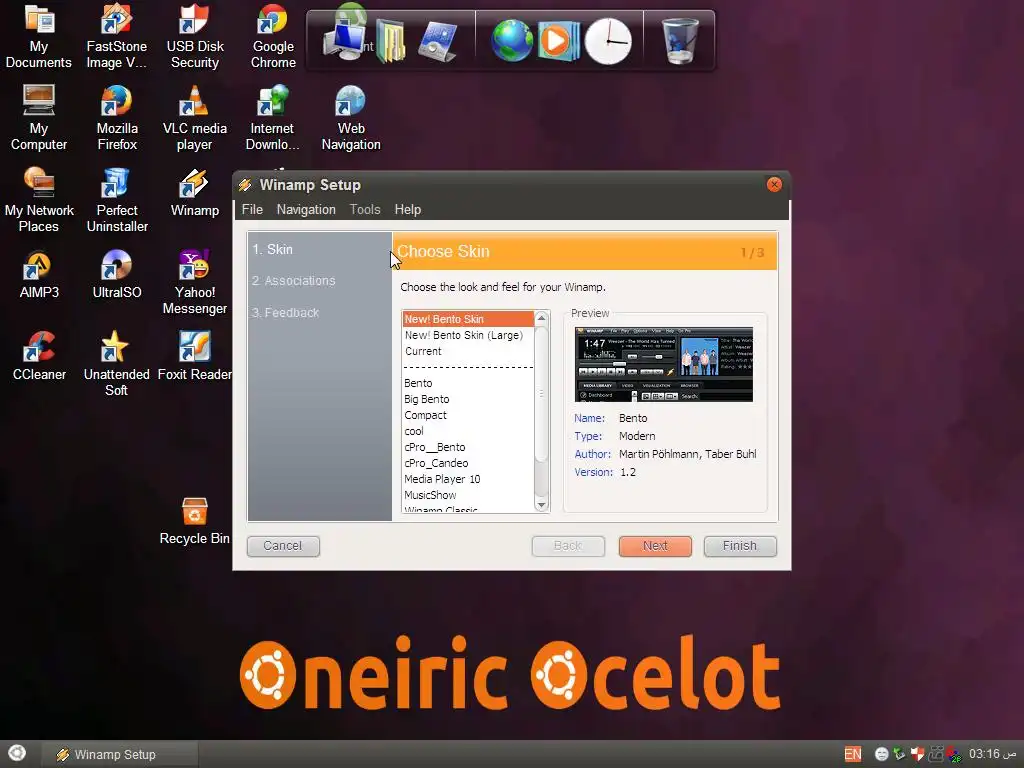Click the Next button
Image resolution: width=1024 pixels, height=768 pixels.
(655, 546)
